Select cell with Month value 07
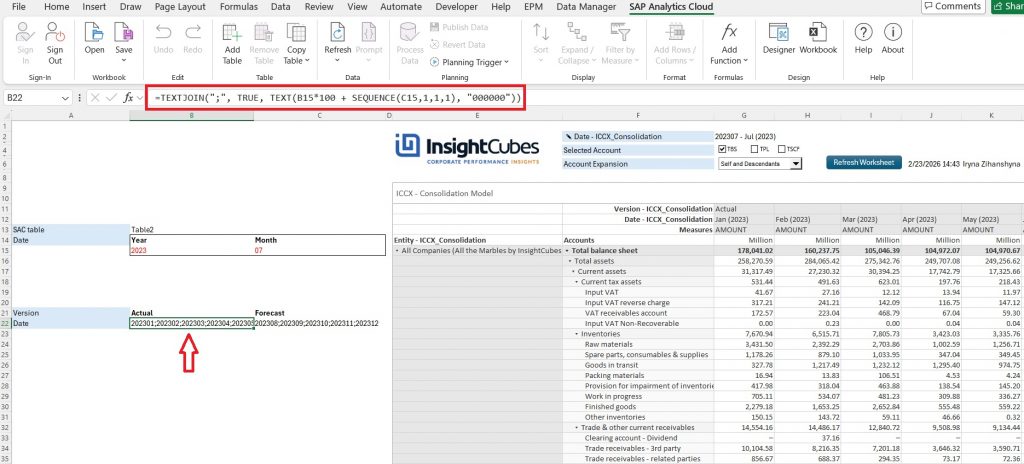Image resolution: width=1024 pixels, height=464 pixels. pyautogui.click(x=319, y=250)
